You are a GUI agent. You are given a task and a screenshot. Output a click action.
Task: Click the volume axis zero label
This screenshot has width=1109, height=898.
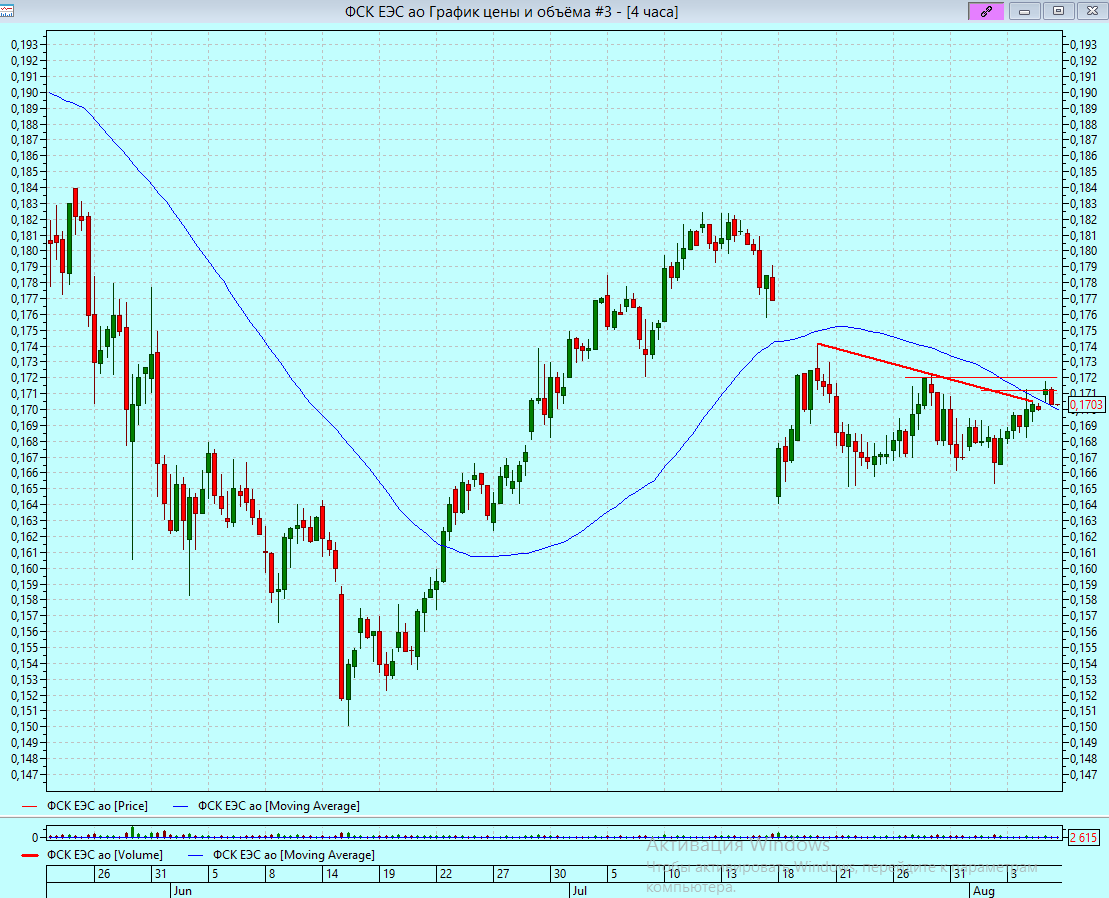(x=36, y=837)
